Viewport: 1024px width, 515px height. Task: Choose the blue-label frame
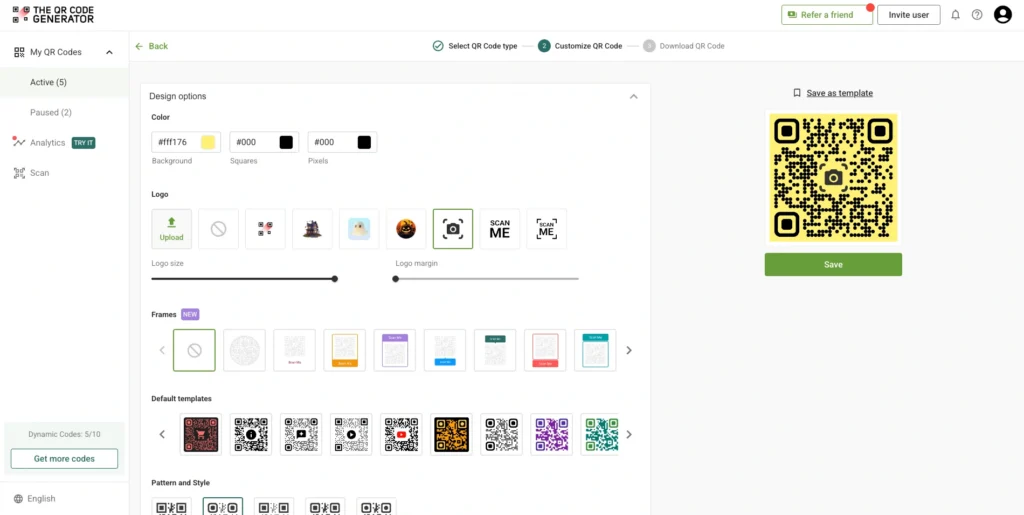(445, 350)
